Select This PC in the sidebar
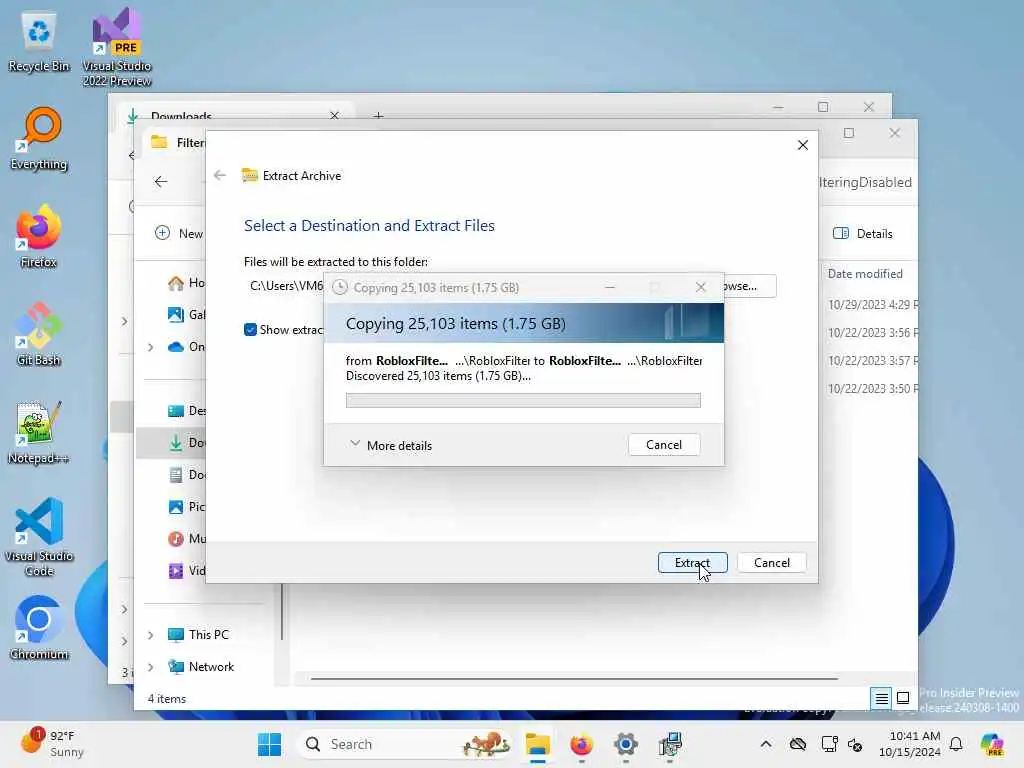Viewport: 1024px width, 768px height. [x=199, y=635]
